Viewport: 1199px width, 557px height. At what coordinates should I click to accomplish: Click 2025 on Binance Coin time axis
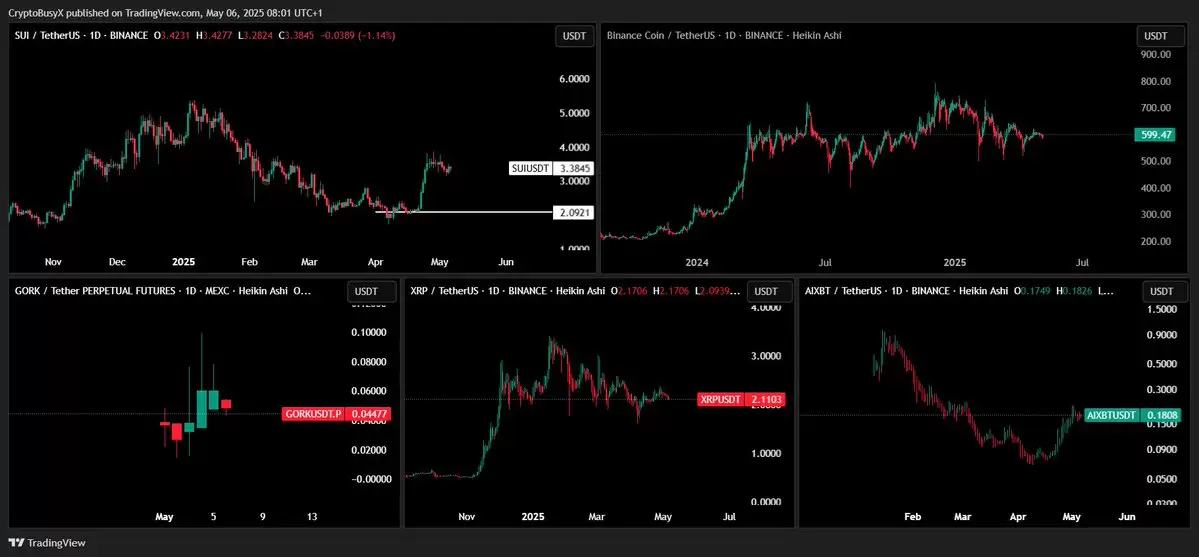pyautogui.click(x=955, y=262)
